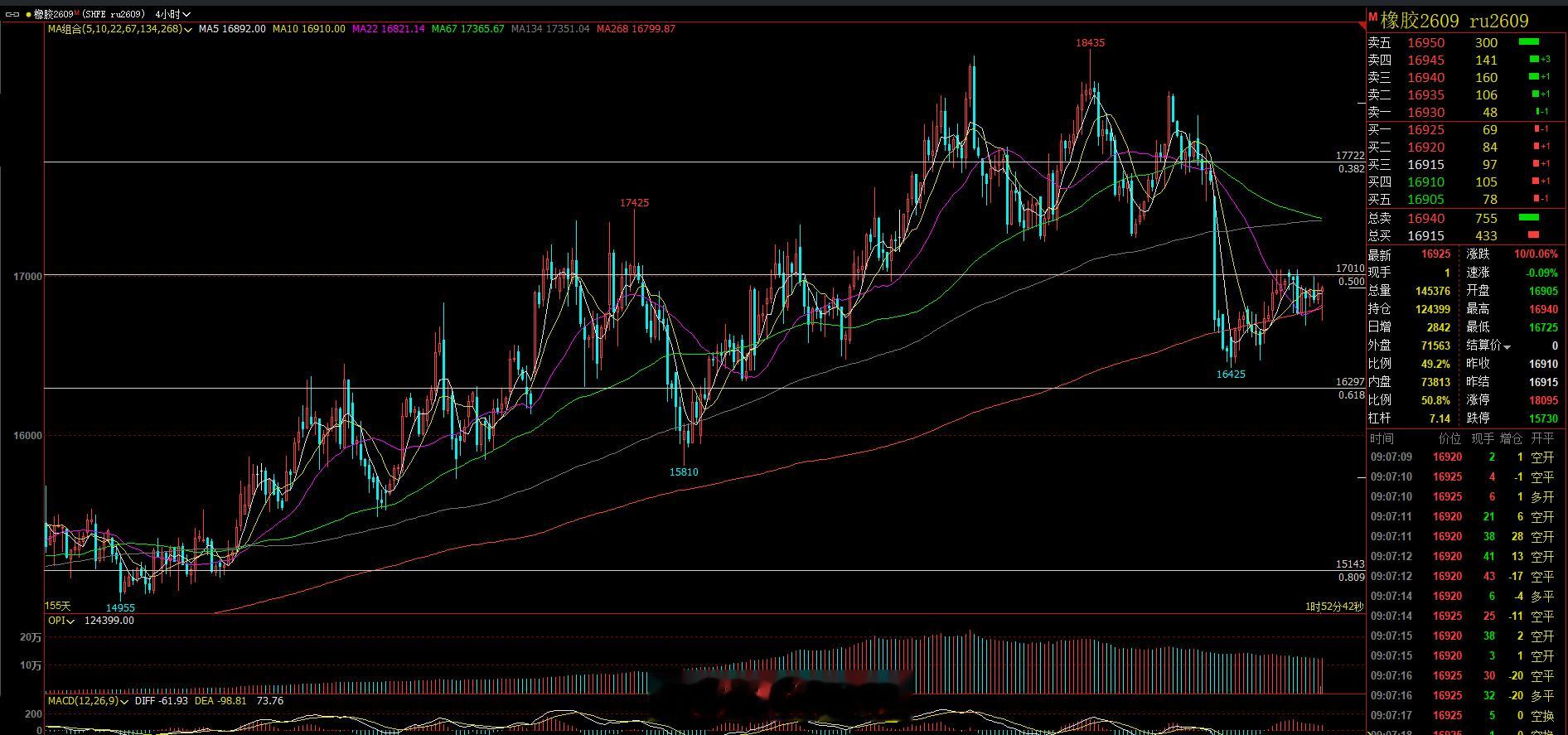Open the MACD(12,26,9) indicator dropdown

125,701
